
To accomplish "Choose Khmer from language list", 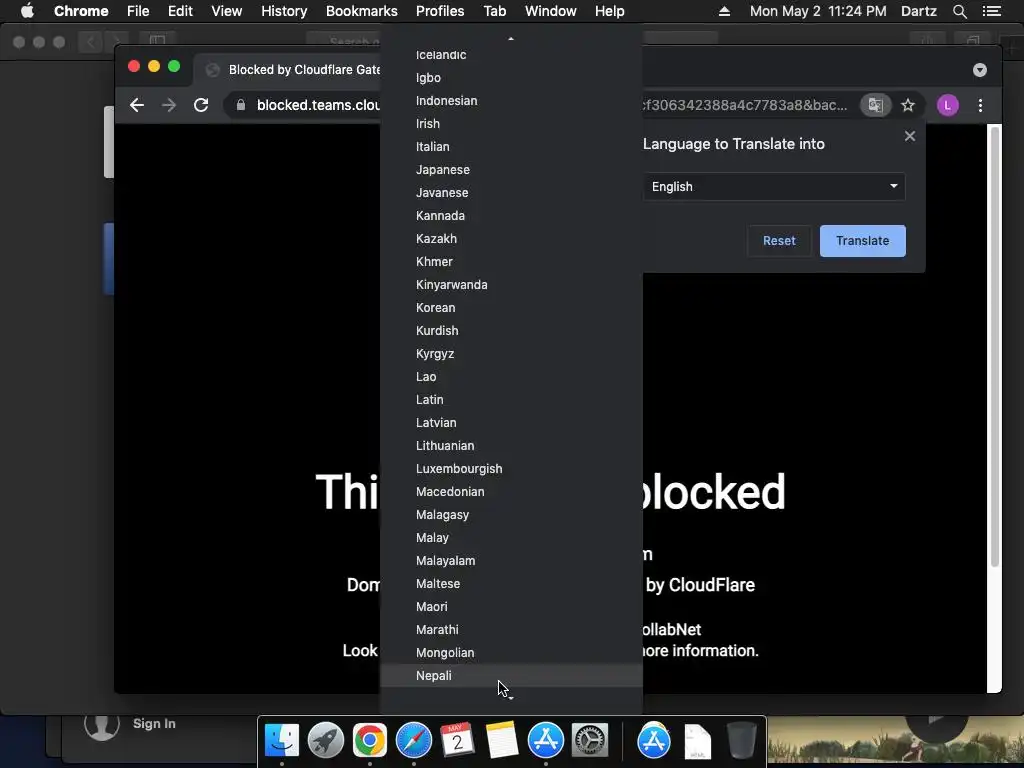I will (511, 262).
